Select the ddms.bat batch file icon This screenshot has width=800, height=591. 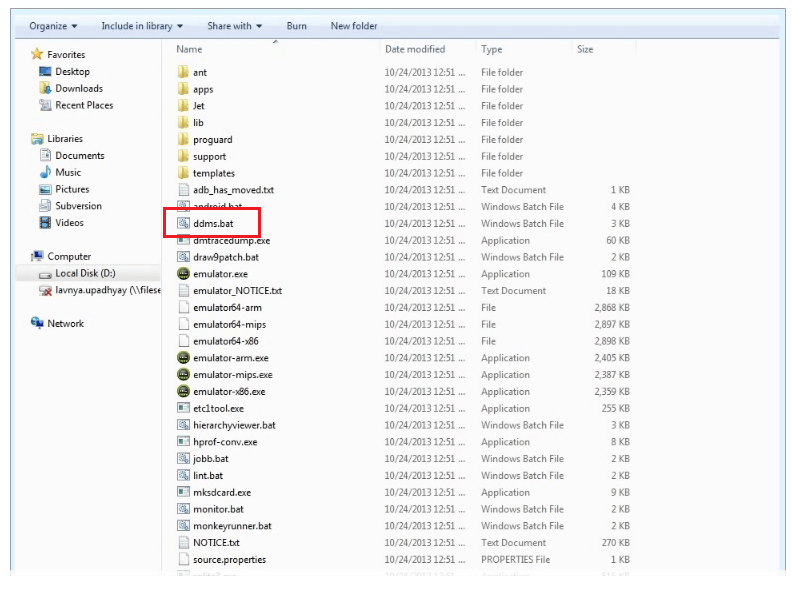click(x=183, y=223)
